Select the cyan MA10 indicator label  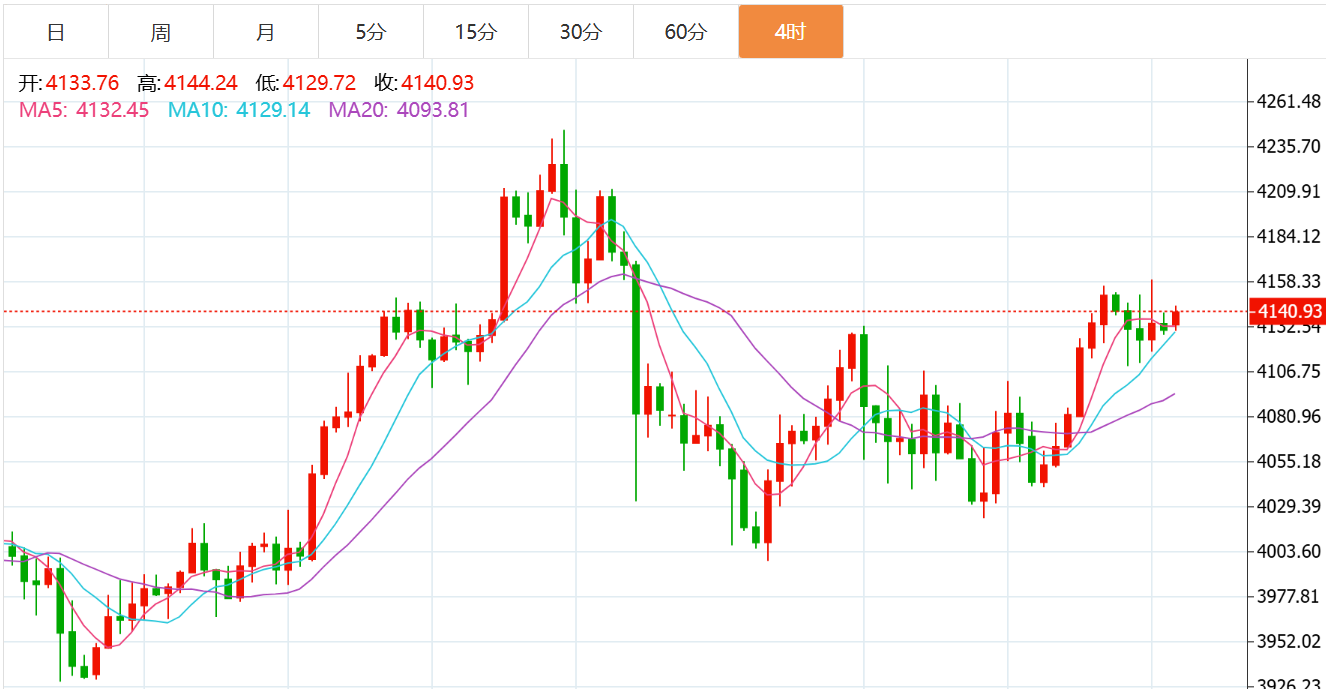click(238, 110)
